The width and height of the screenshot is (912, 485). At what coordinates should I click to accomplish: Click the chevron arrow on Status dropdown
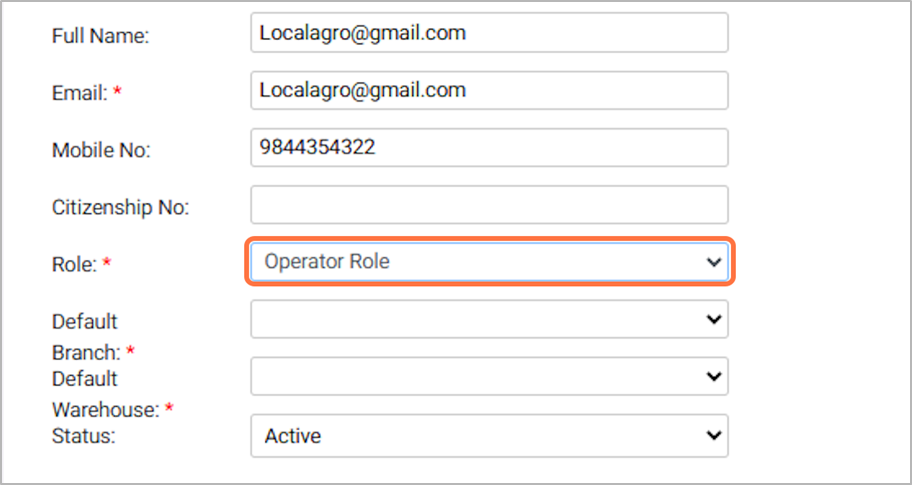[x=713, y=436]
